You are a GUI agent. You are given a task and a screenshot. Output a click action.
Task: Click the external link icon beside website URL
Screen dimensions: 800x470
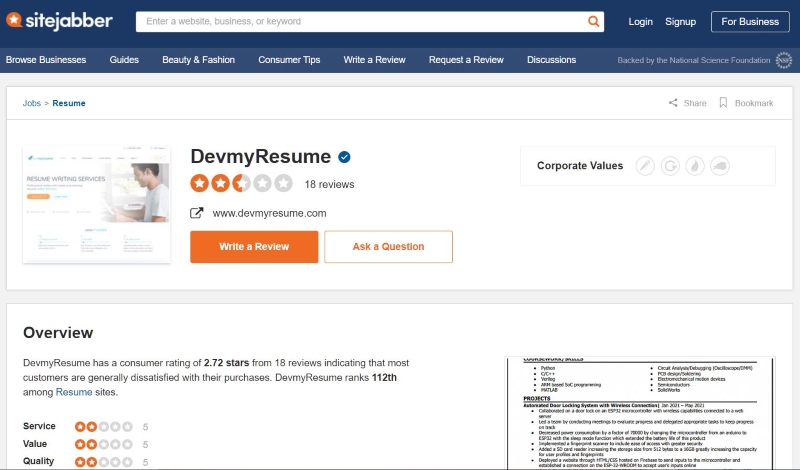click(197, 213)
